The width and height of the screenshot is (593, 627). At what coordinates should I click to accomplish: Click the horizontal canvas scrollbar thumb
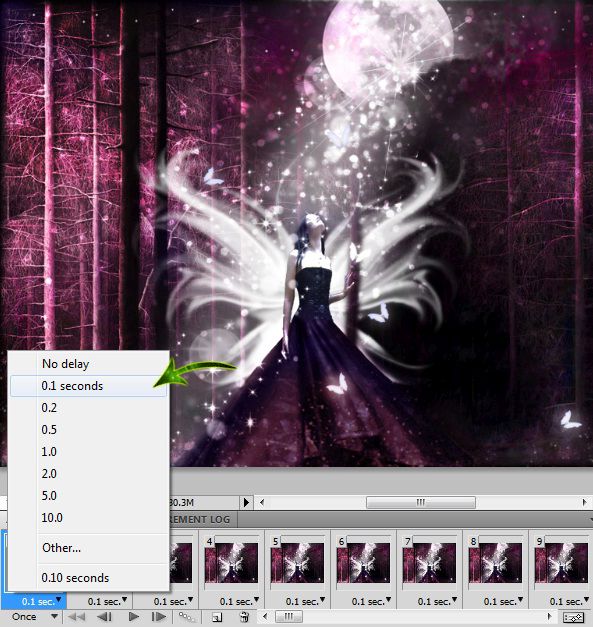[x=421, y=502]
